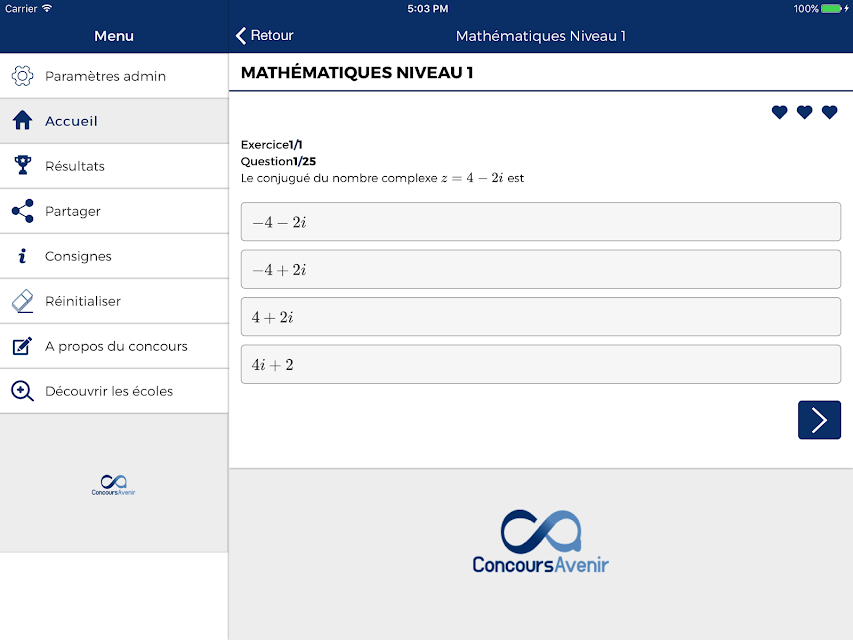Tap the back chevron beside Retour
Image resolution: width=853 pixels, height=640 pixels.
(241, 35)
